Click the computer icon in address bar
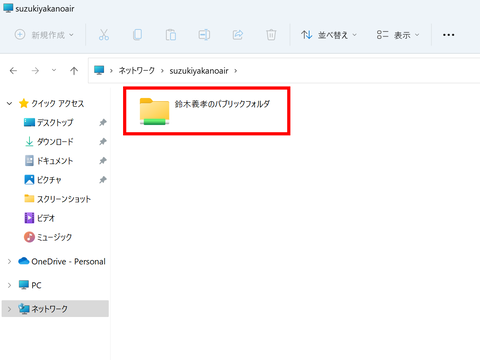 tap(99, 70)
